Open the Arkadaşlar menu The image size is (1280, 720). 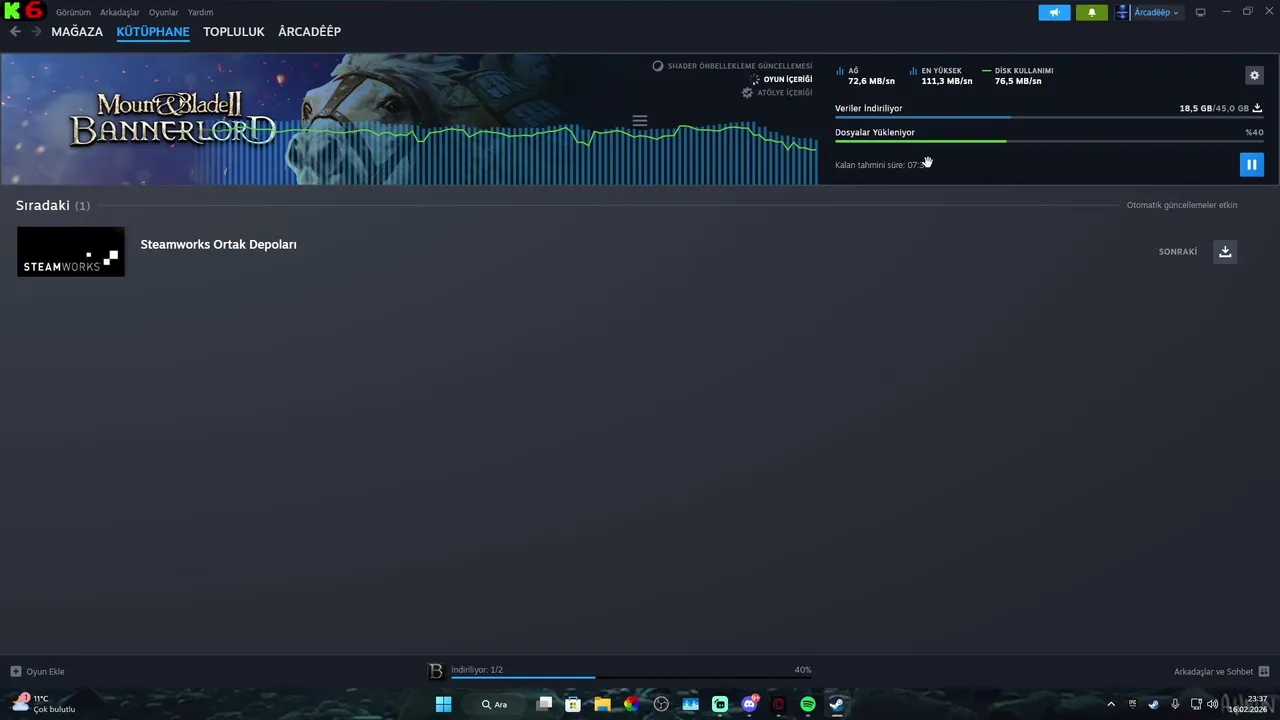tap(119, 12)
